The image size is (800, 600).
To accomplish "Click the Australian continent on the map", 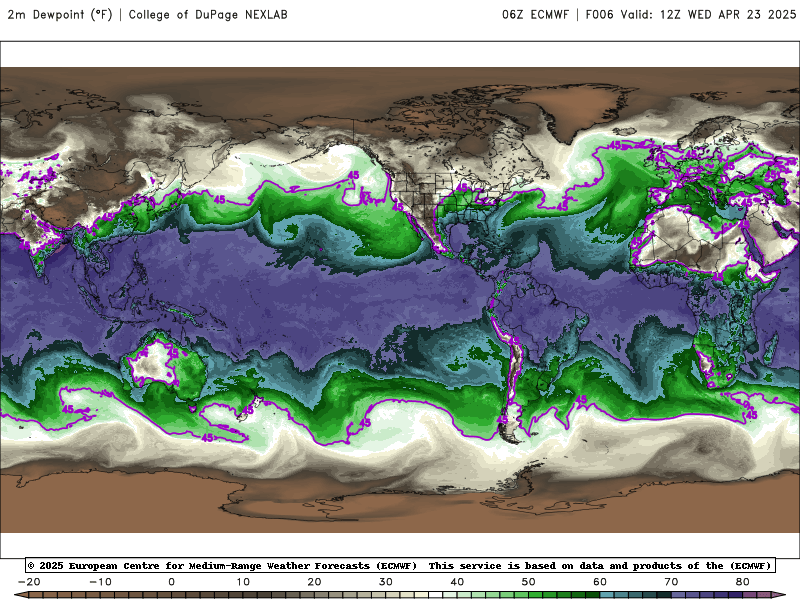I will pos(163,365).
